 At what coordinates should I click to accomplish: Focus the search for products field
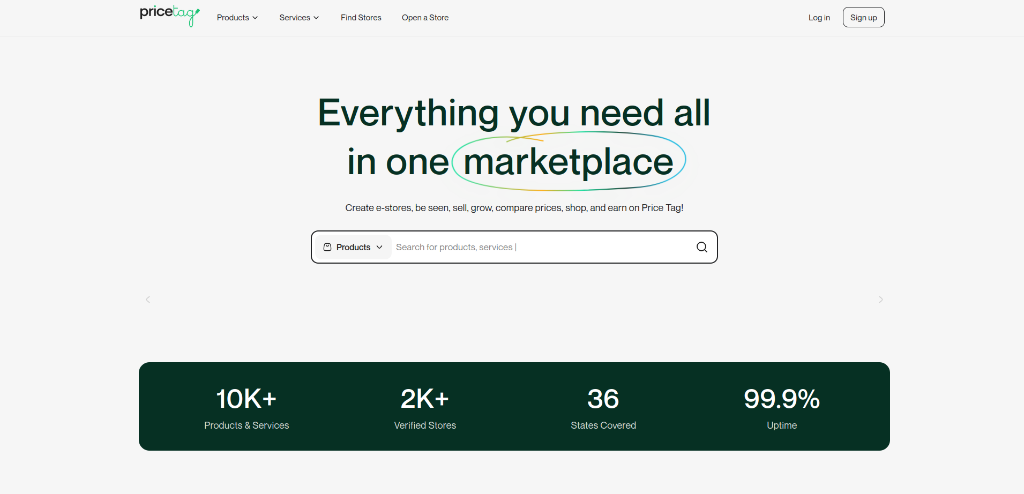click(542, 247)
